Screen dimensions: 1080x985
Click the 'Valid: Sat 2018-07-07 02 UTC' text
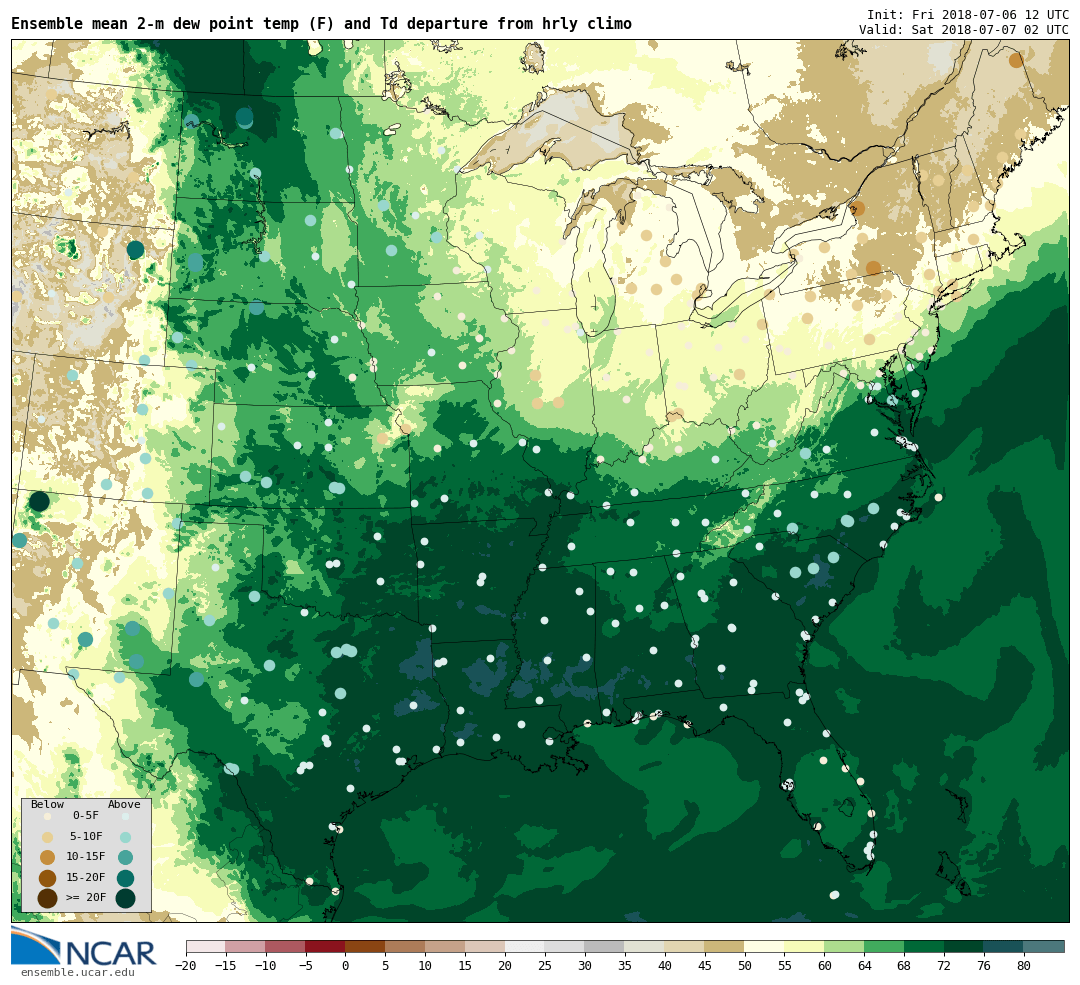click(964, 30)
